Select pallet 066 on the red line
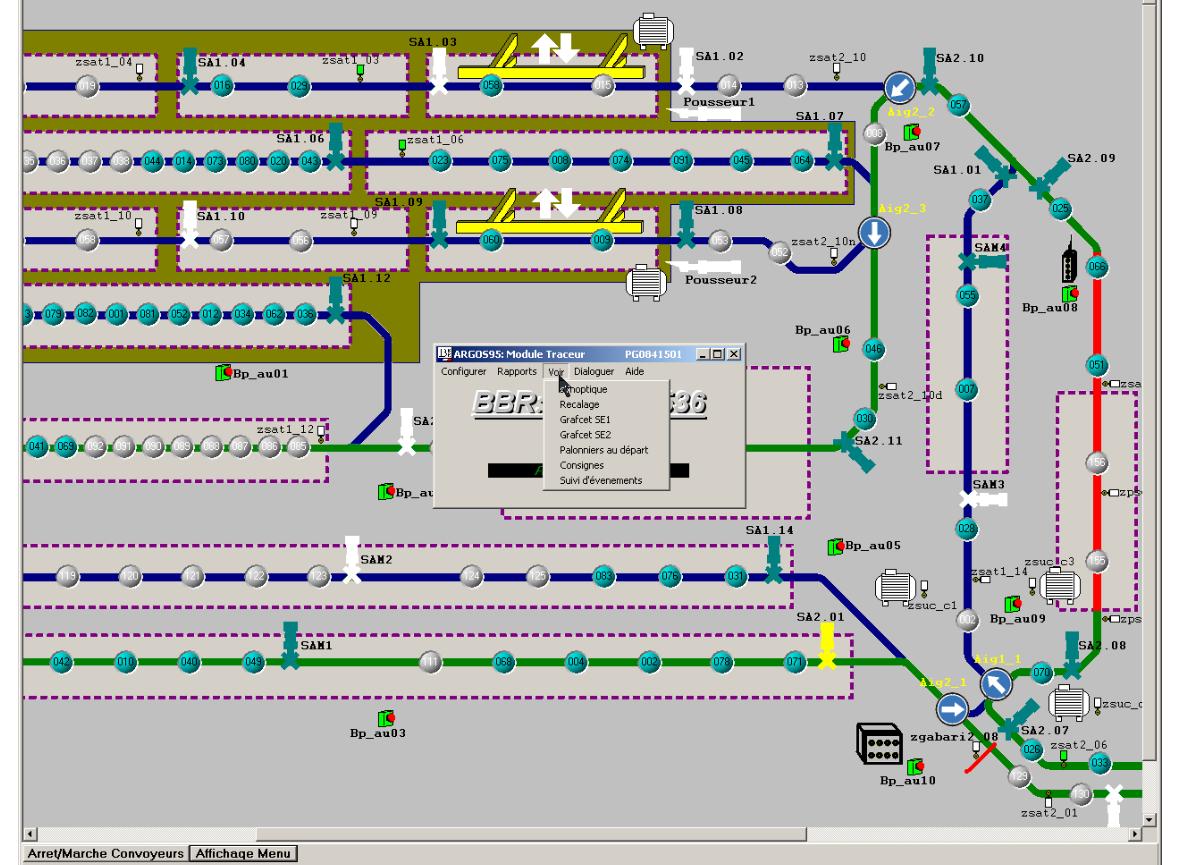1179x865 pixels. (x=1097, y=266)
